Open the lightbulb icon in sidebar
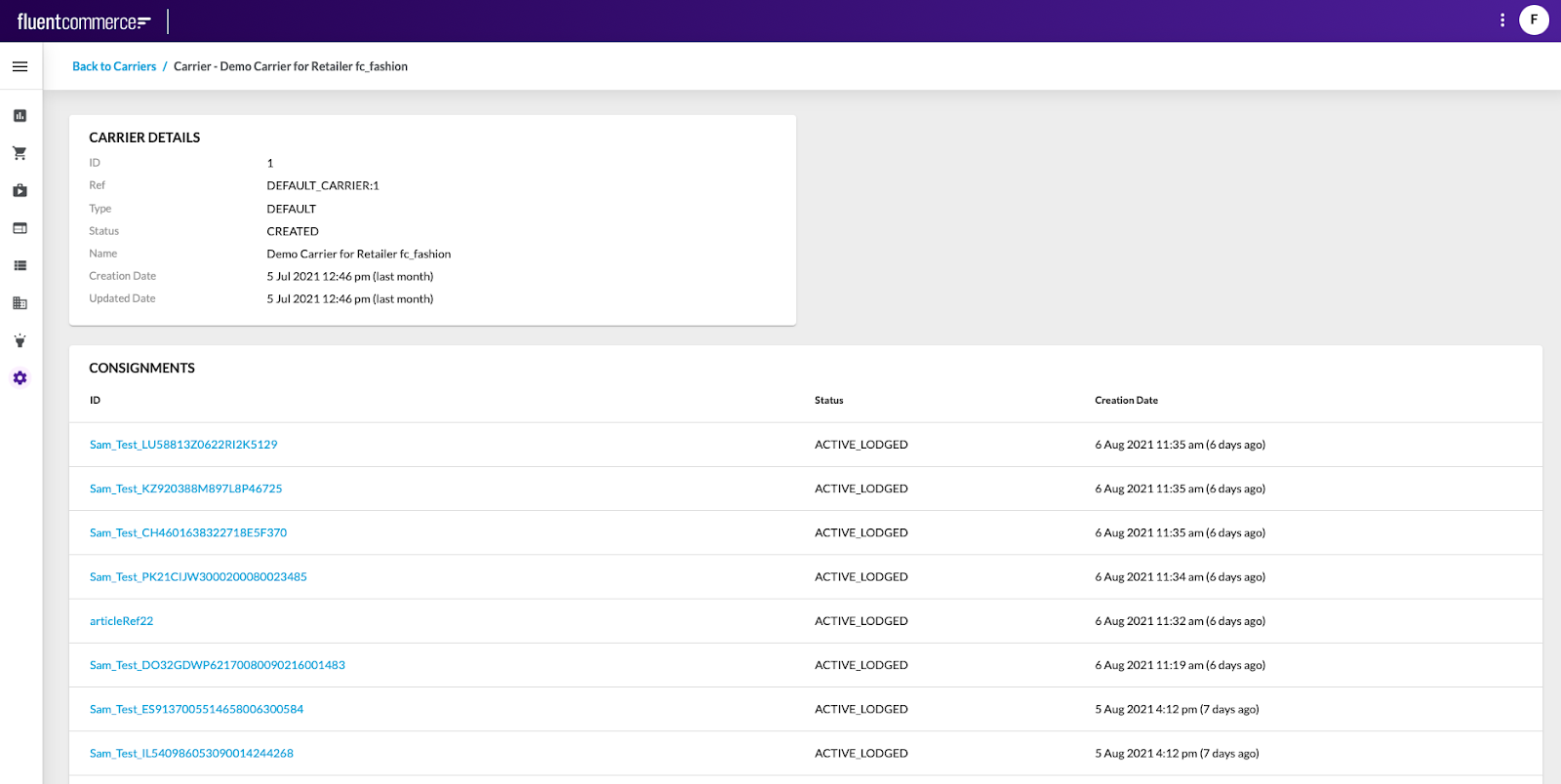This screenshot has width=1561, height=784. 20,340
